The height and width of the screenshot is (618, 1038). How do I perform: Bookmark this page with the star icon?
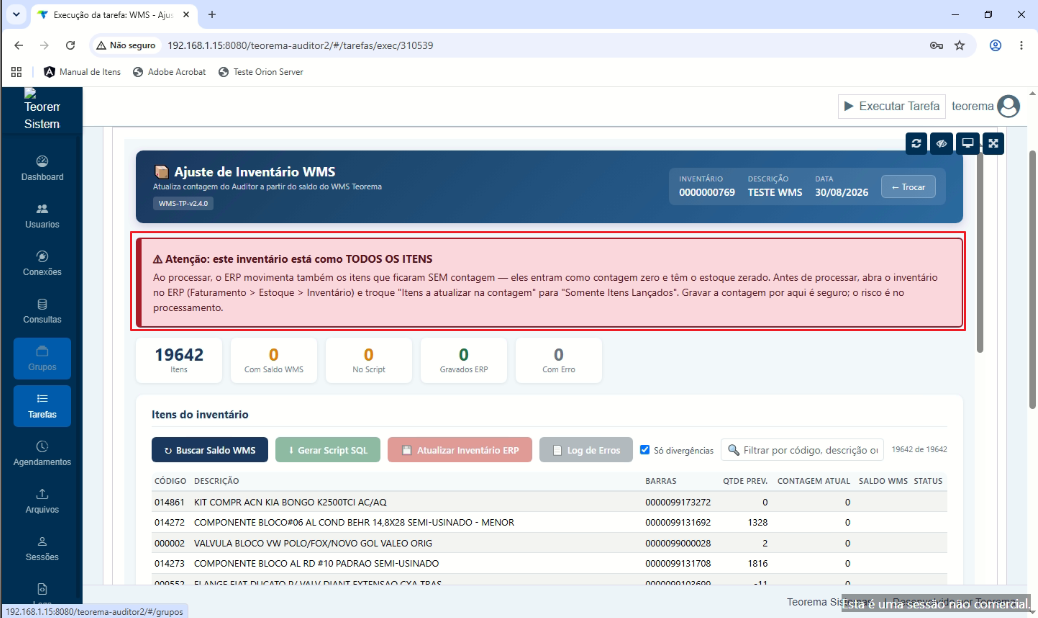[x=959, y=46]
